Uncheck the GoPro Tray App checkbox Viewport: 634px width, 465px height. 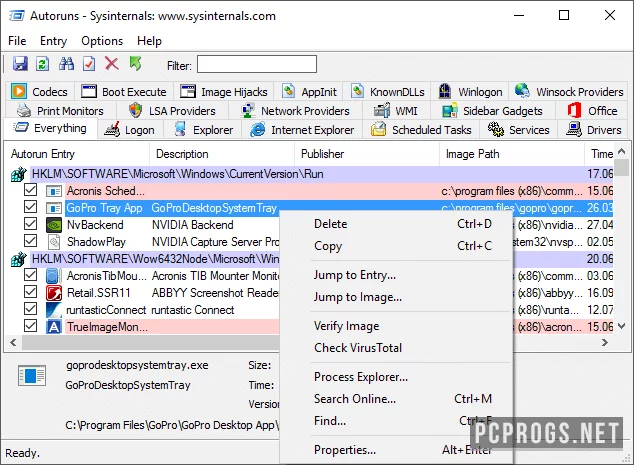(x=30, y=207)
